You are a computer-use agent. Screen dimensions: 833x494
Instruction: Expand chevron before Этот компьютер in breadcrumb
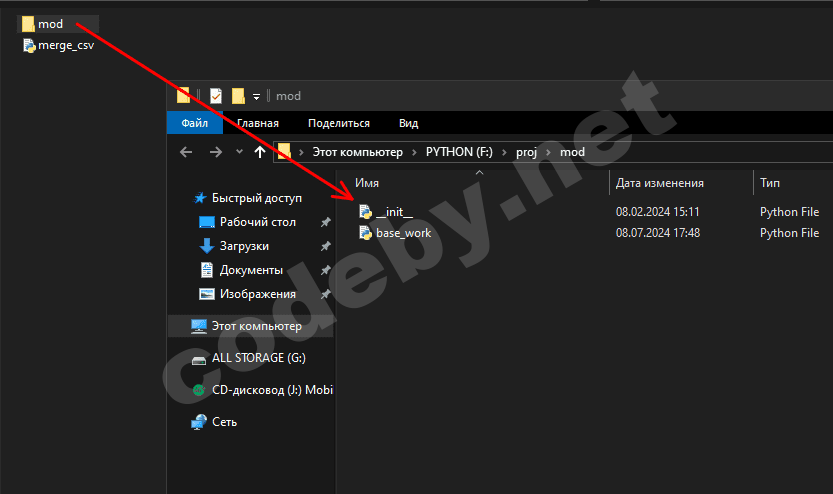[301, 152]
